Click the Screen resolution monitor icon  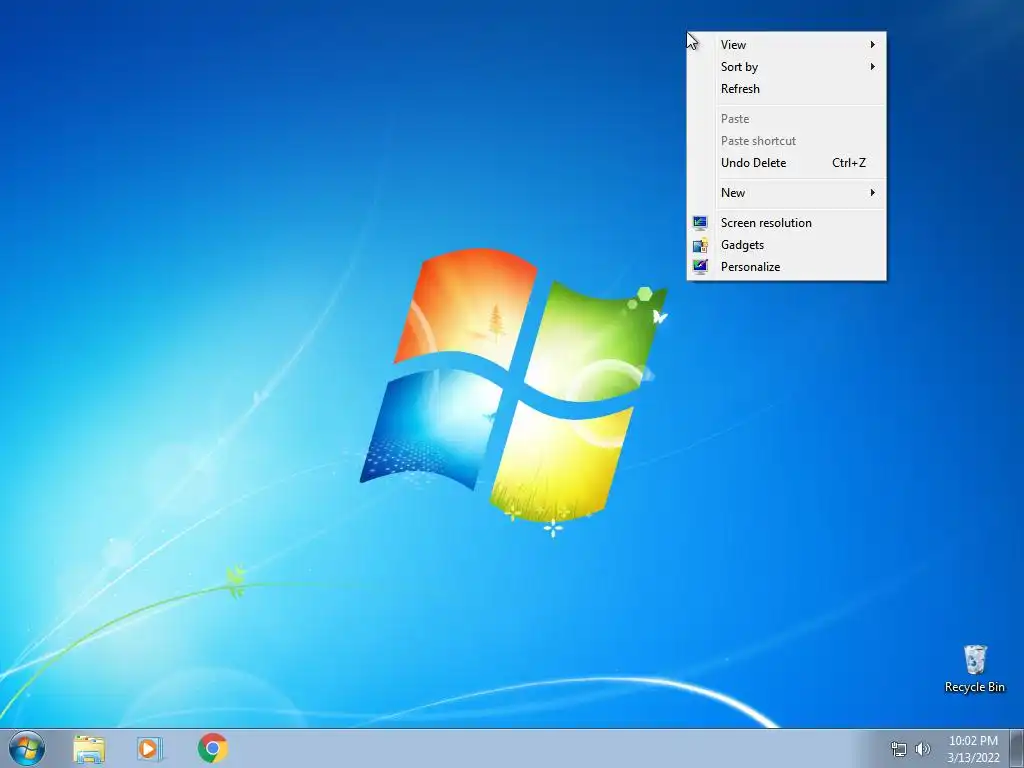coord(700,223)
